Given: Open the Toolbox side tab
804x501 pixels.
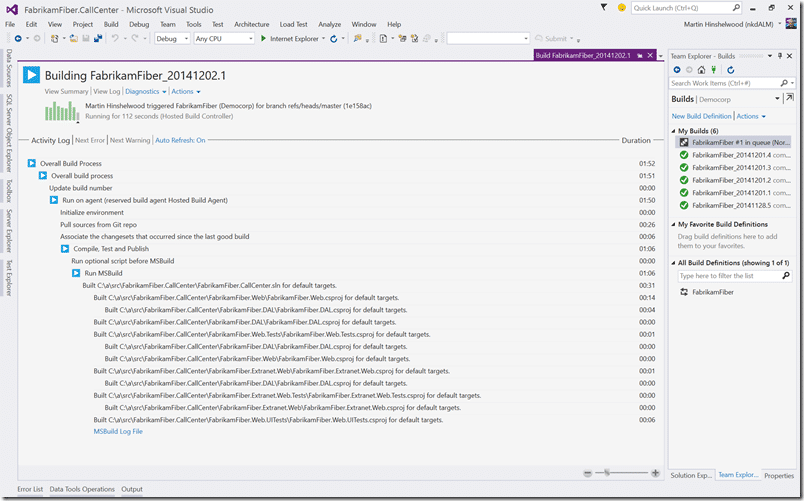Looking at the screenshot, I should pyautogui.click(x=9, y=190).
